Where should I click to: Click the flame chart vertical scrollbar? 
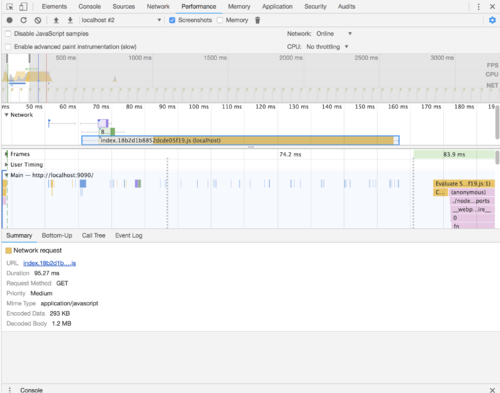497,158
